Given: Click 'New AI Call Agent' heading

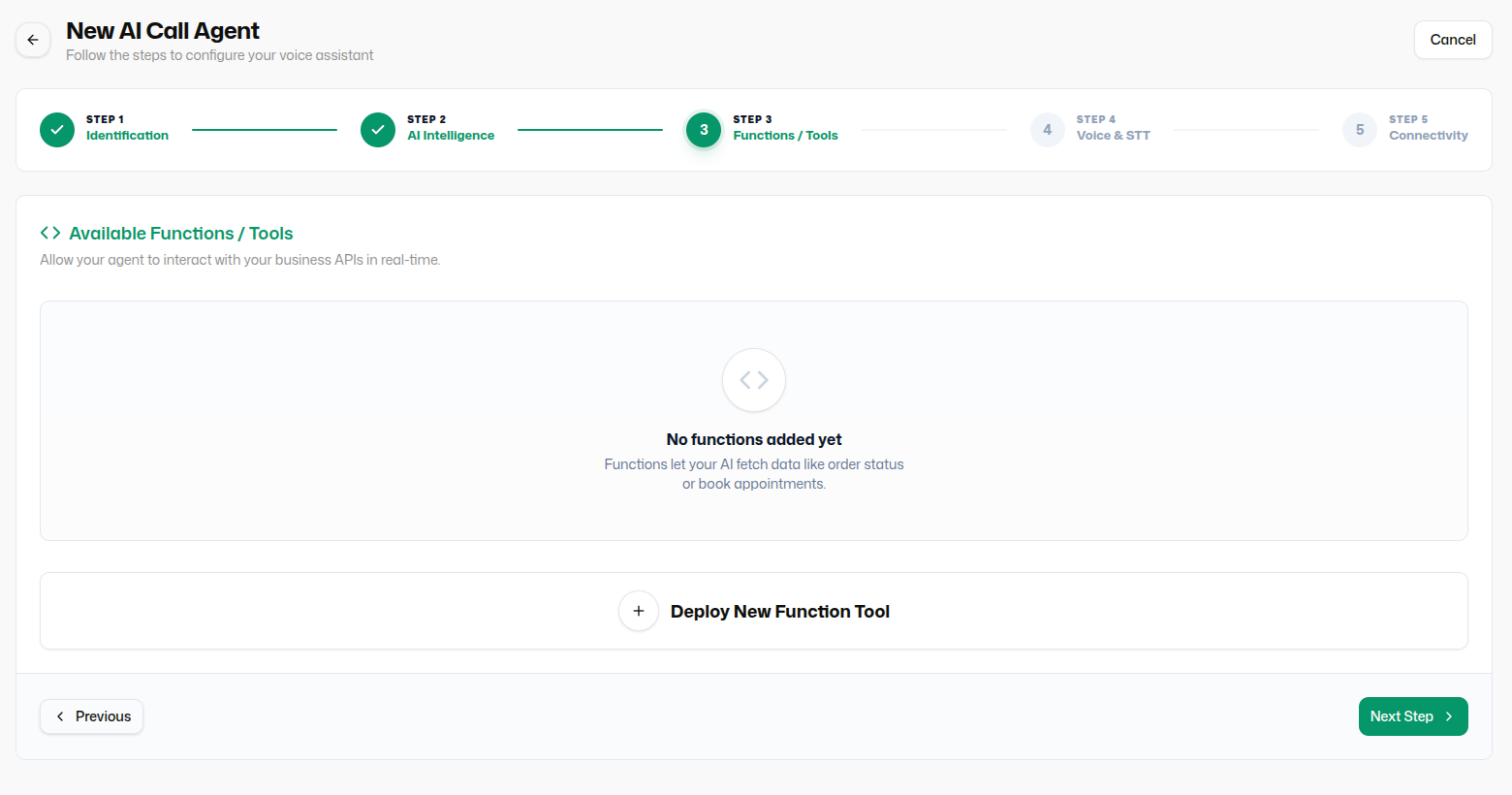Looking at the screenshot, I should (x=163, y=31).
